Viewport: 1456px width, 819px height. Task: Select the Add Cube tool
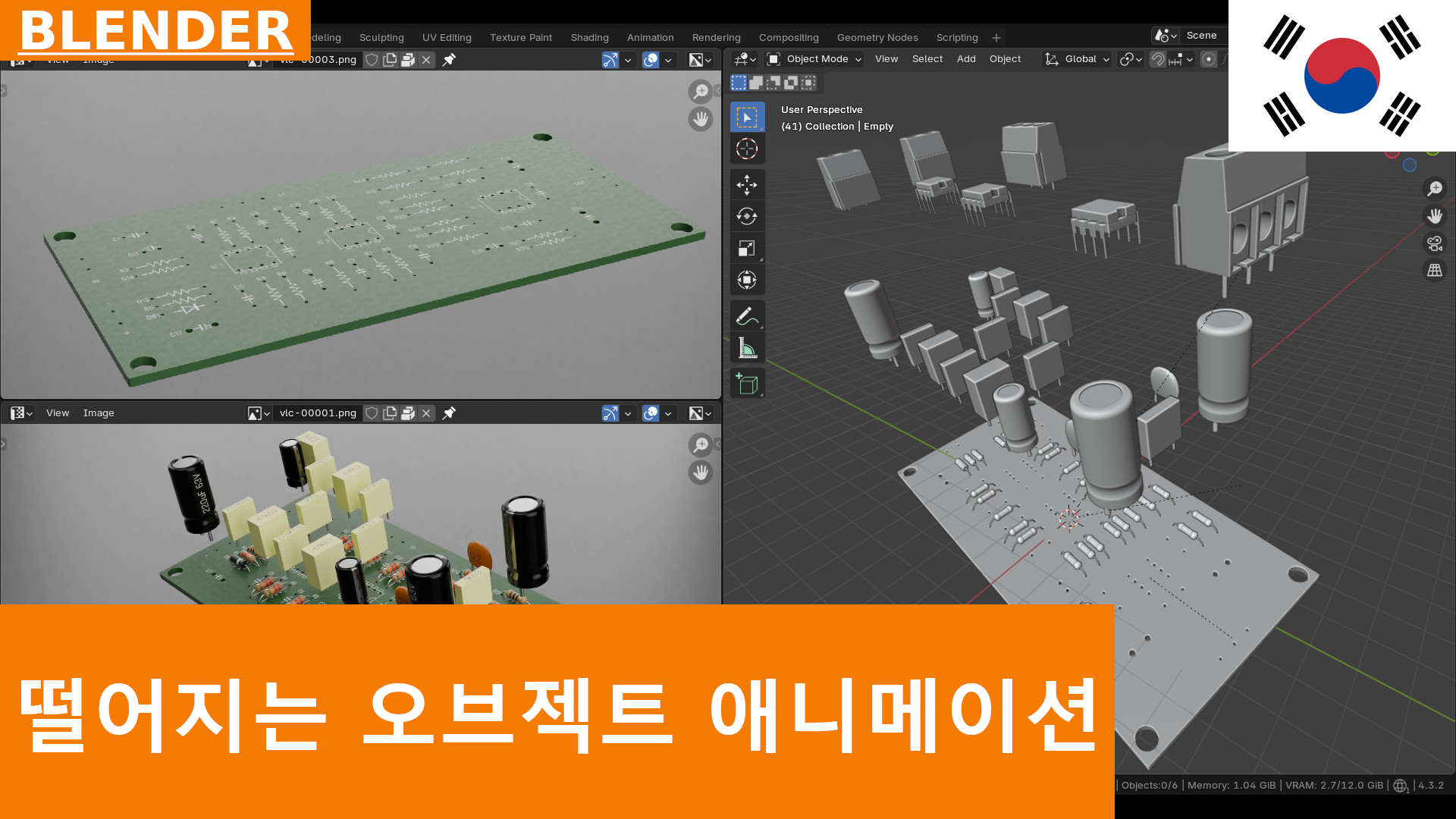(x=747, y=384)
